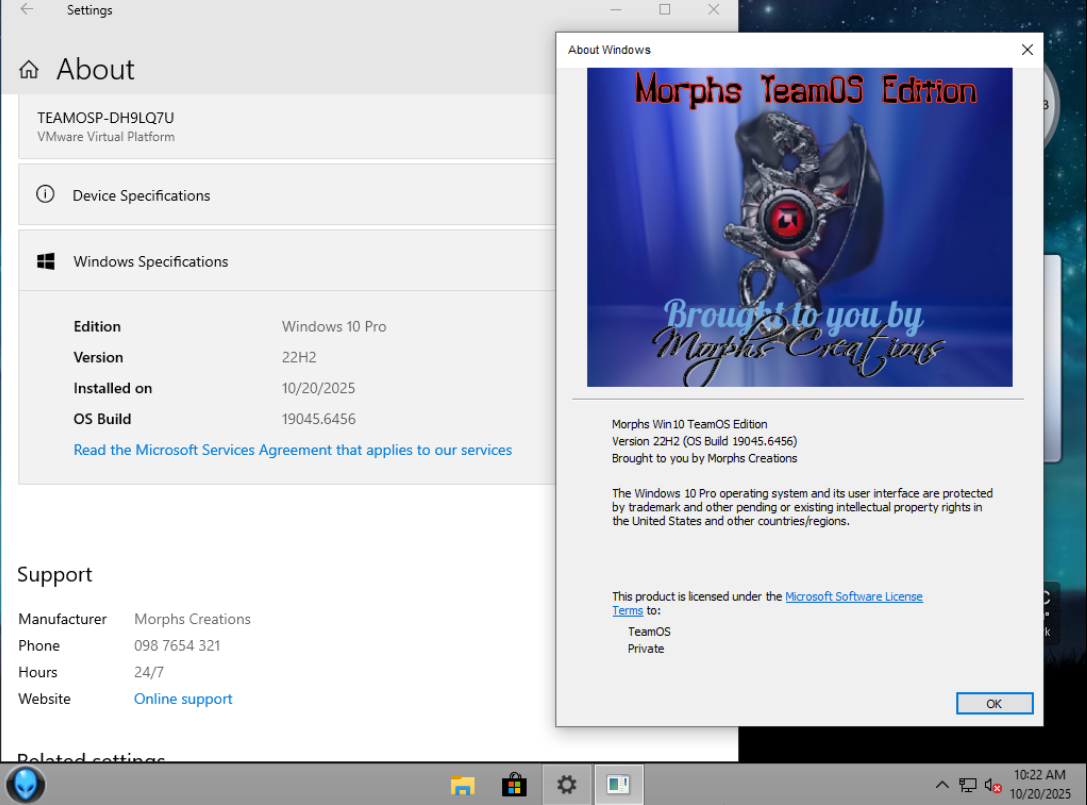The width and height of the screenshot is (1087, 805).
Task: Open File Explorer from the taskbar
Action: click(x=462, y=785)
